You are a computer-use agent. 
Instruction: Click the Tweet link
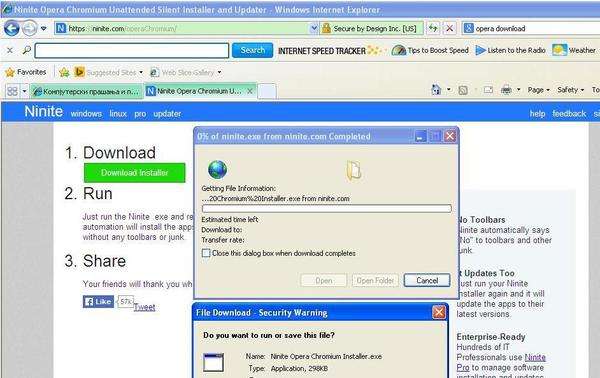click(144, 307)
